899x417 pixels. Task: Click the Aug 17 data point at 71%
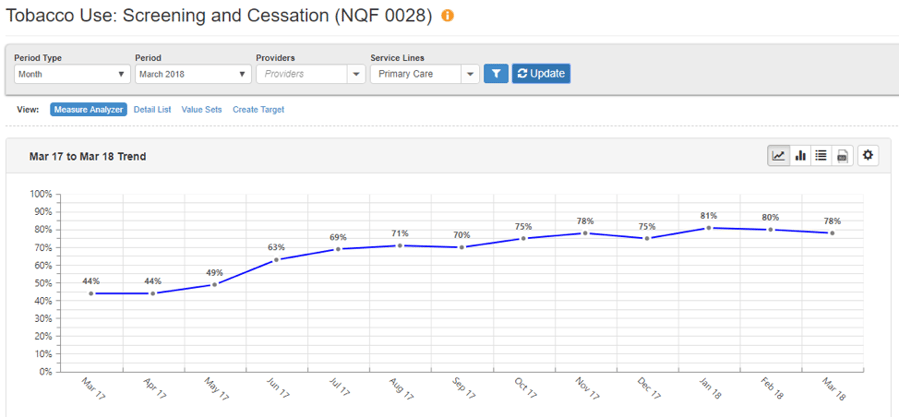[x=400, y=245]
